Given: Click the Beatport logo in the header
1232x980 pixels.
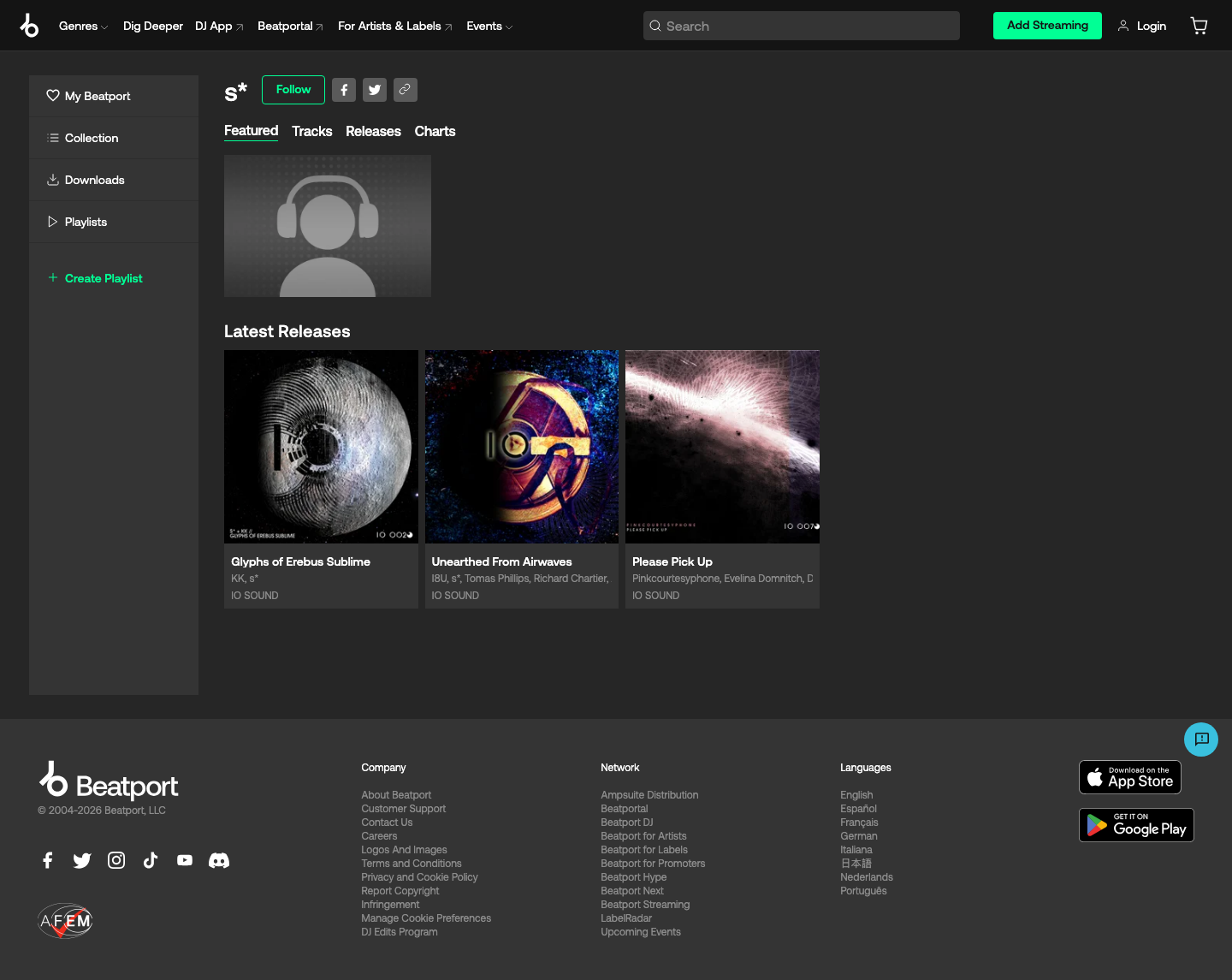Looking at the screenshot, I should (x=29, y=26).
